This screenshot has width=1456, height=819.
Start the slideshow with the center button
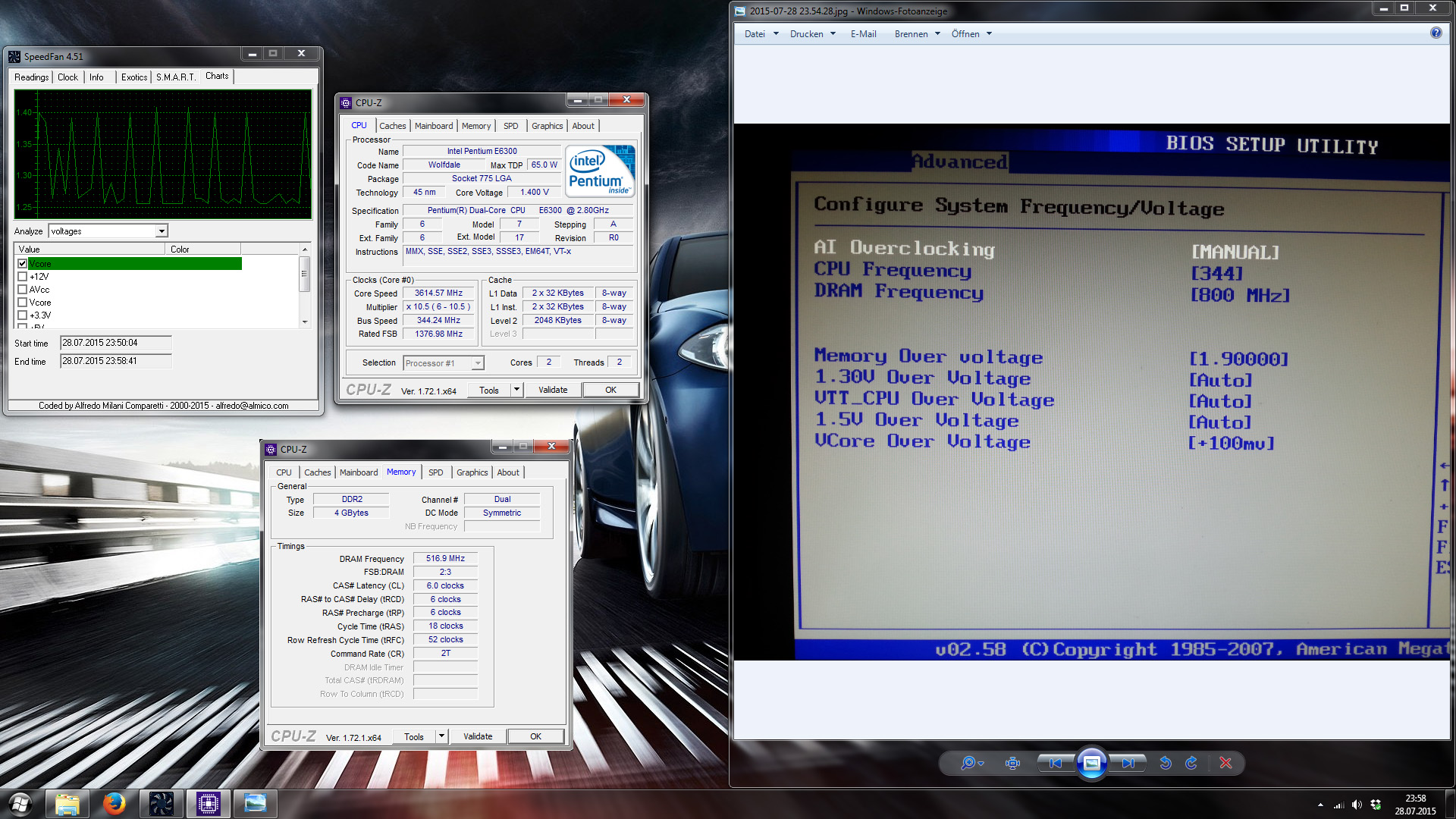[x=1091, y=763]
